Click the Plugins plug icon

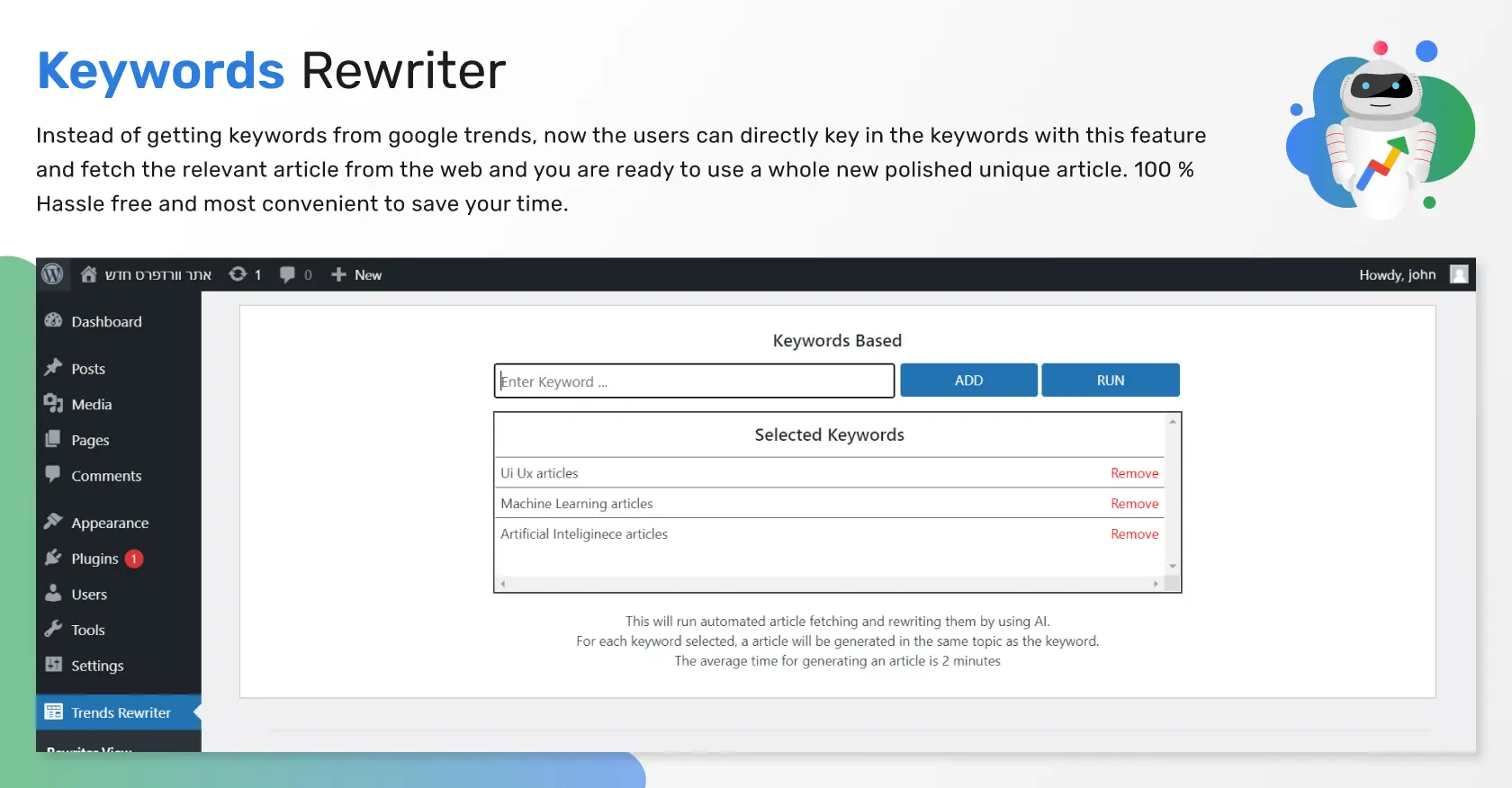coord(53,558)
